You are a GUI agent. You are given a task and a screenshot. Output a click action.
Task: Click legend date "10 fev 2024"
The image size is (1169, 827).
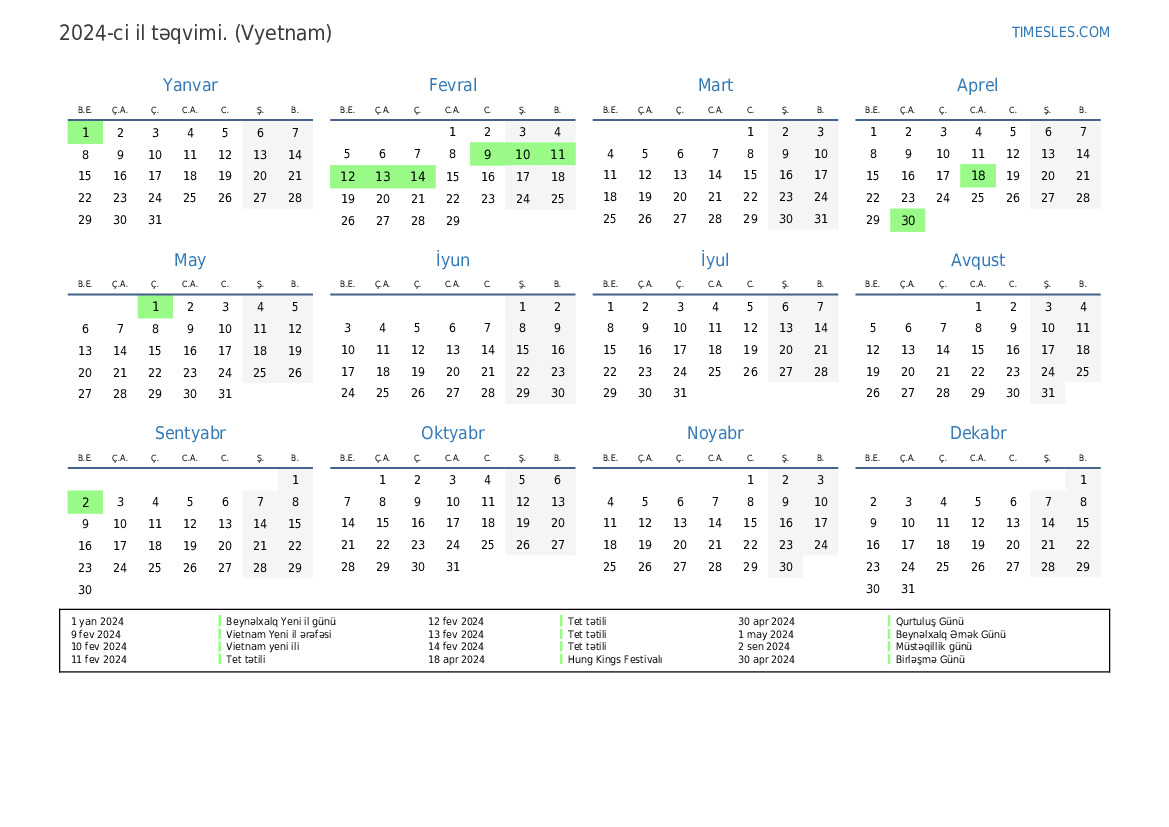[98, 647]
